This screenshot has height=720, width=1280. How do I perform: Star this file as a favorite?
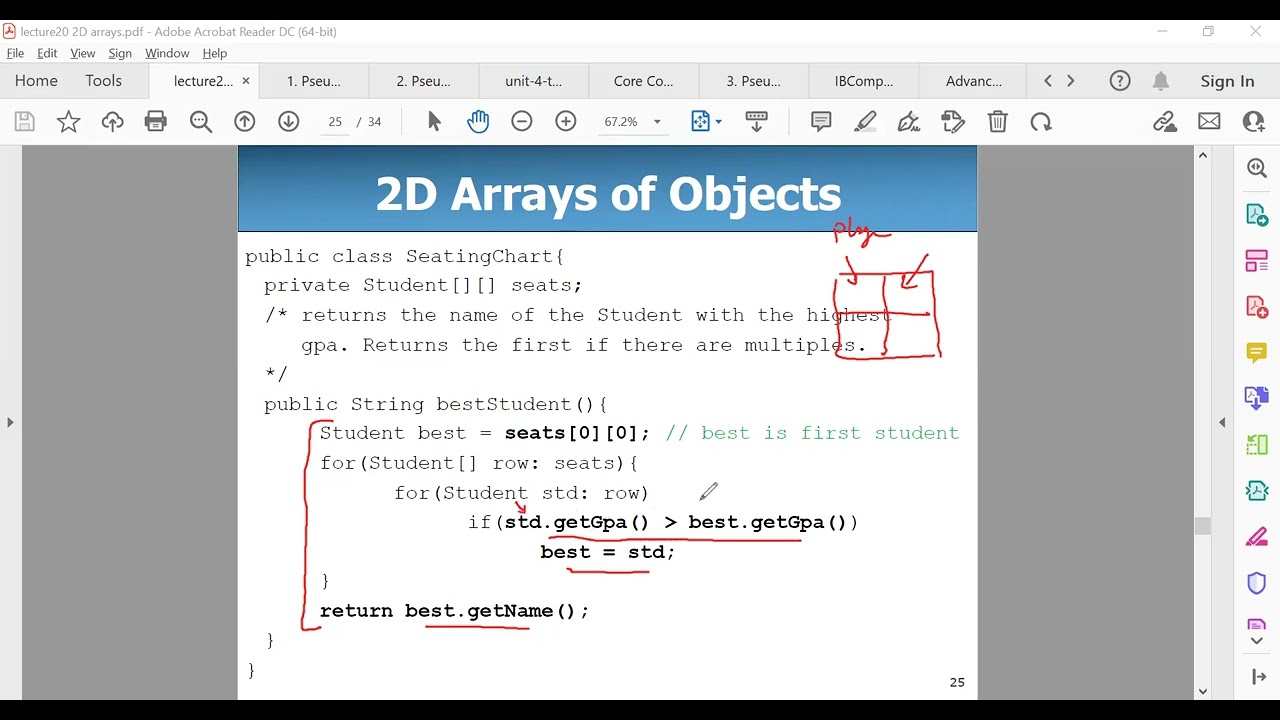coord(68,122)
